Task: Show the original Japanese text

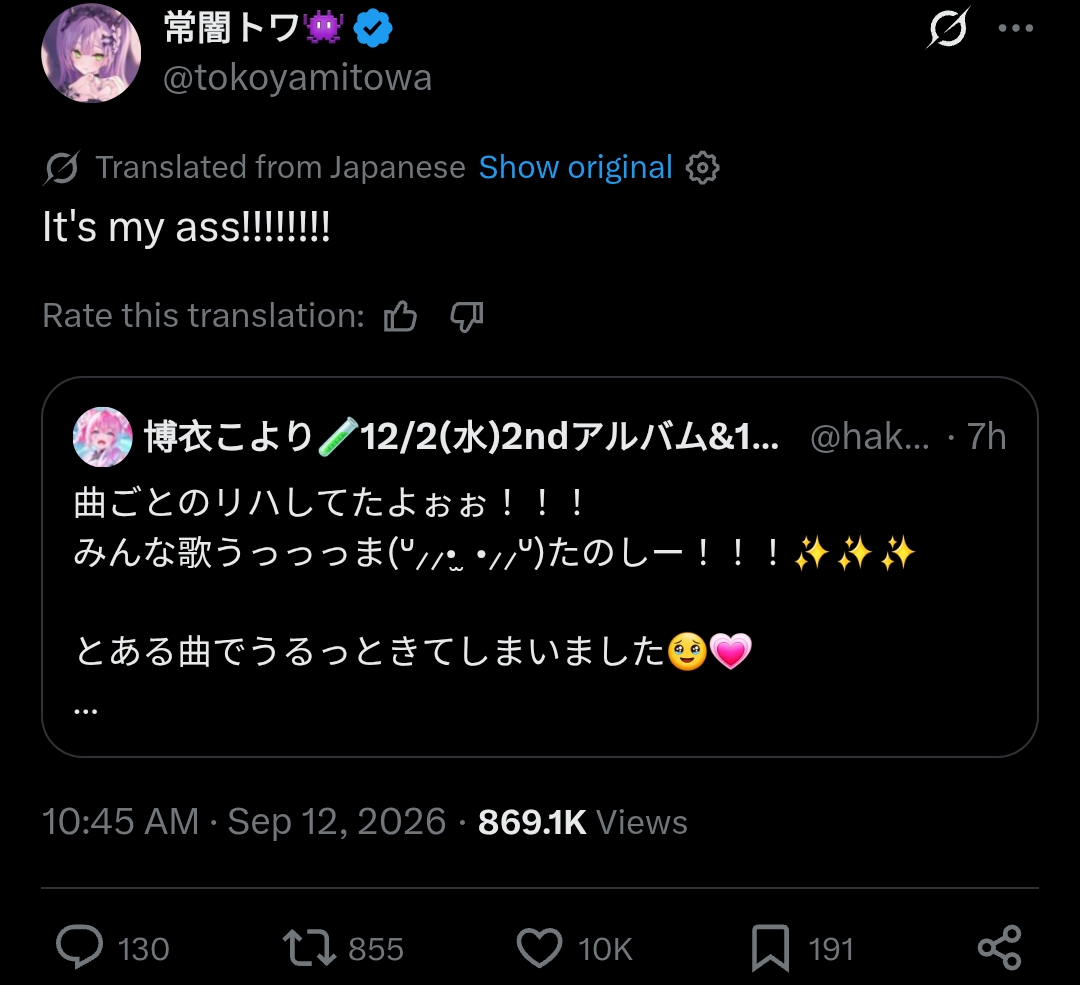Action: (575, 167)
